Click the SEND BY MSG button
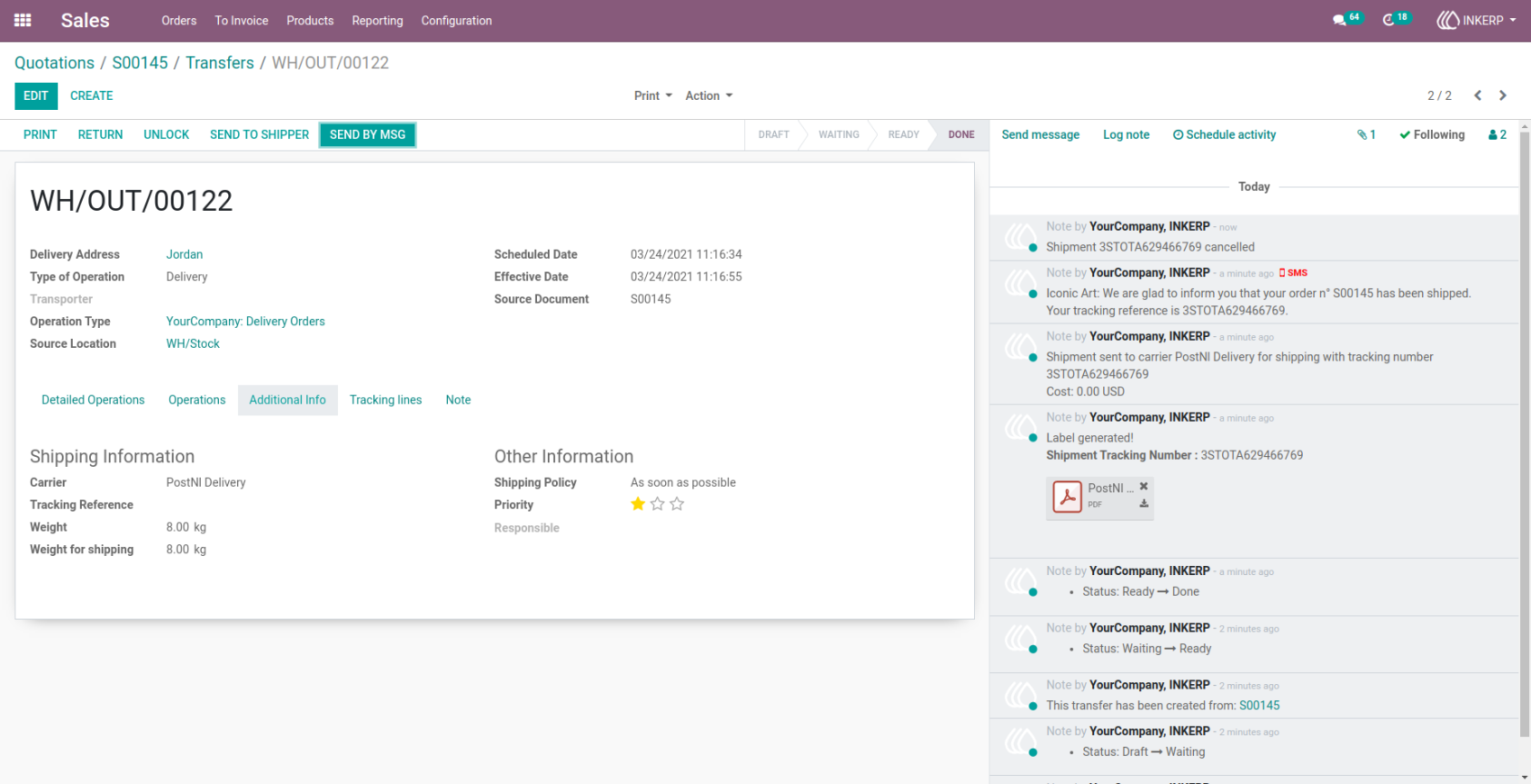Screen dimensions: 1531x784 click(367, 134)
